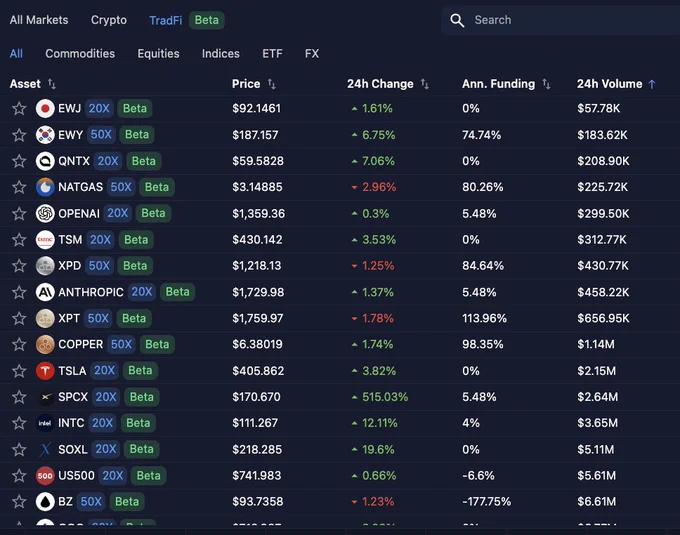Sort table by Asset column arrows
Image resolution: width=680 pixels, height=535 pixels.
pyautogui.click(x=52, y=84)
